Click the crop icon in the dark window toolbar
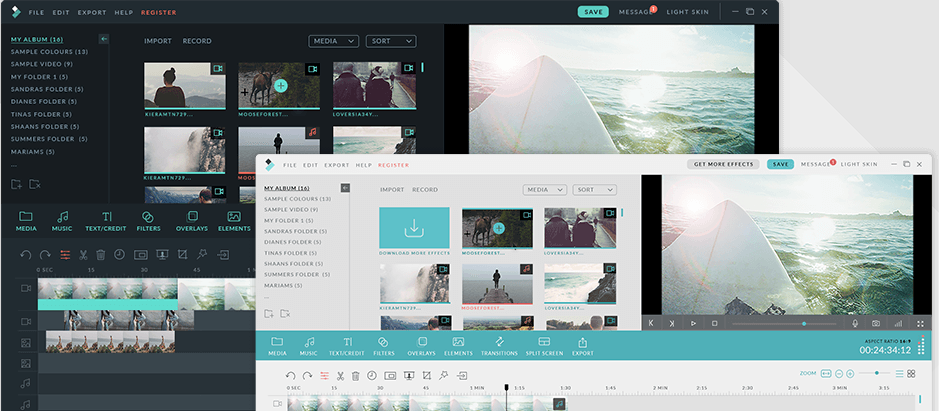The image size is (939, 412). click(182, 255)
